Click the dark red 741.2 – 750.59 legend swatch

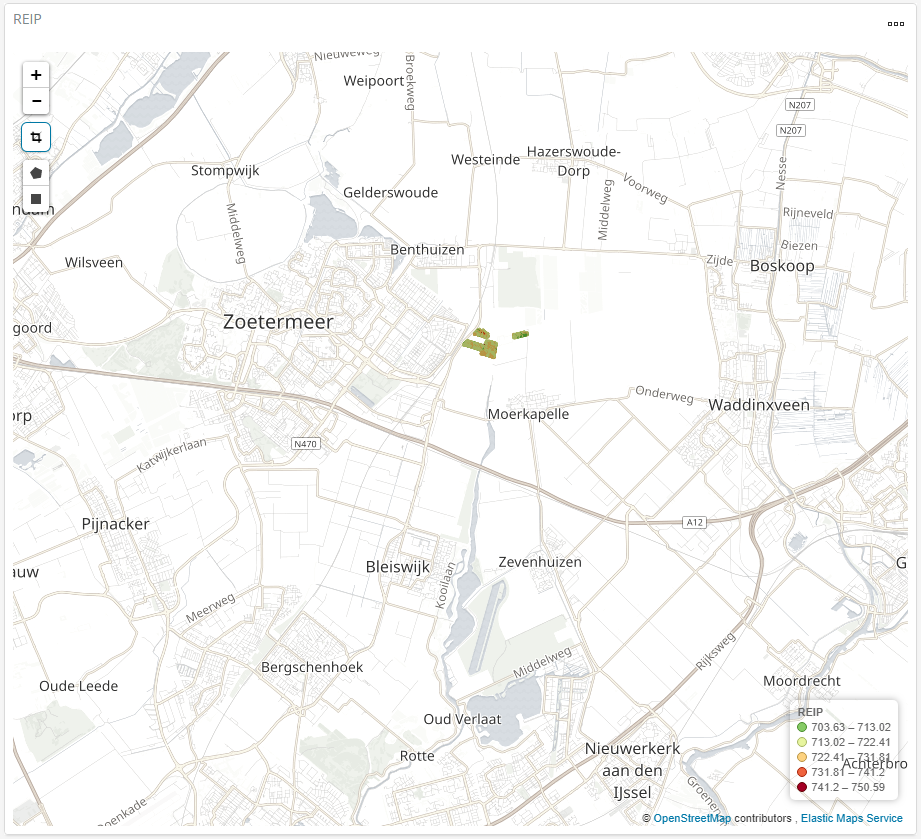(x=802, y=787)
